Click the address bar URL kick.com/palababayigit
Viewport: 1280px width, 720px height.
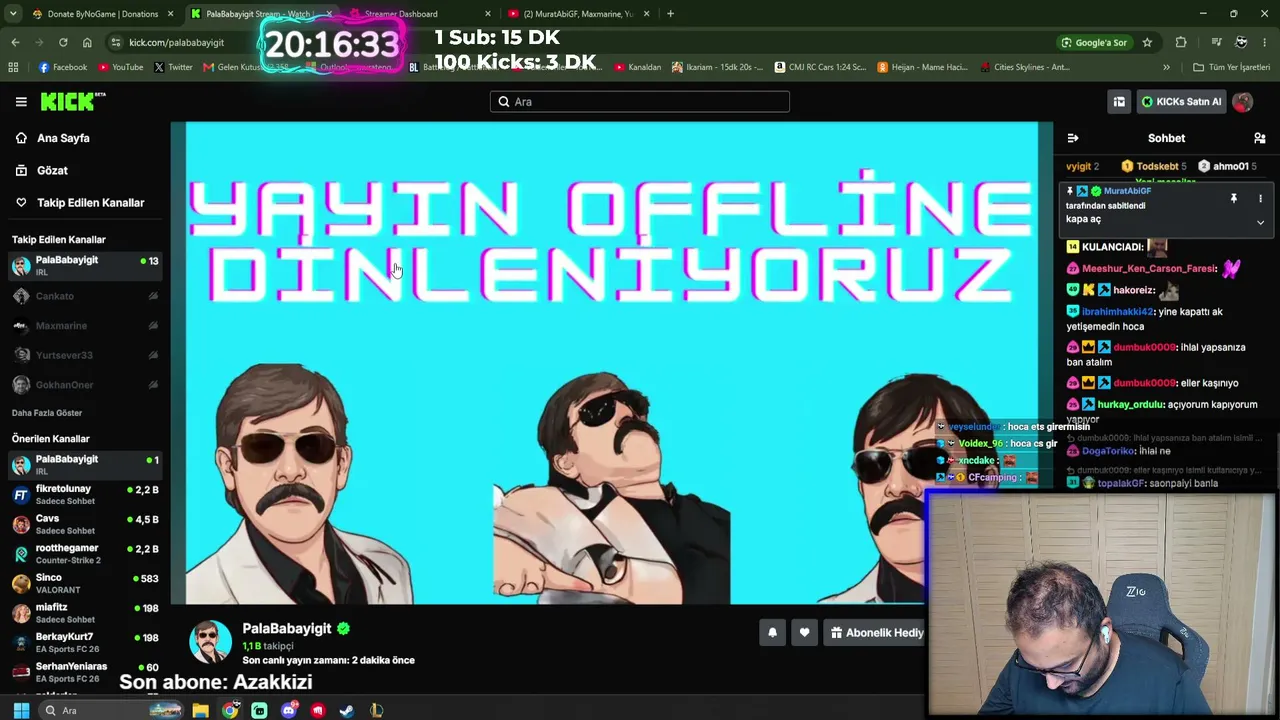tap(176, 42)
